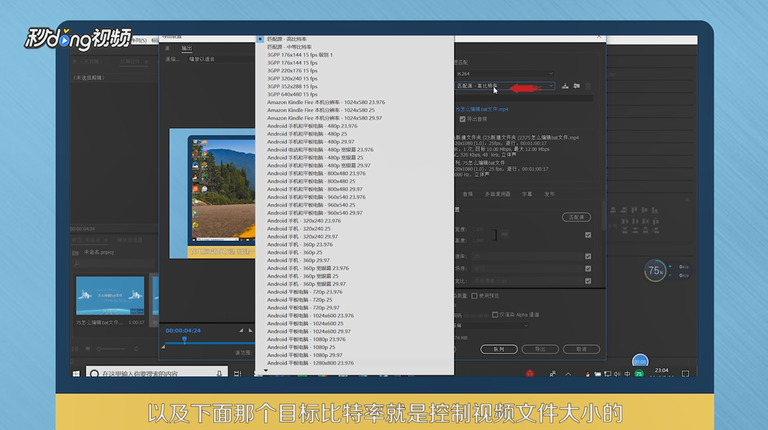Select preset 匹配源 - 中等比特率

pyautogui.click(x=355, y=47)
